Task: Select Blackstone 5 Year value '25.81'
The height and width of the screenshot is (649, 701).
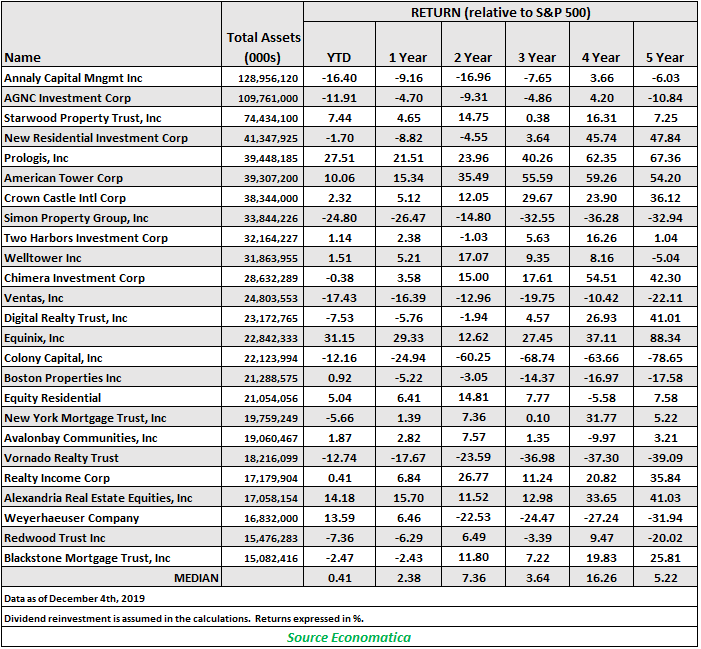Action: [665, 558]
